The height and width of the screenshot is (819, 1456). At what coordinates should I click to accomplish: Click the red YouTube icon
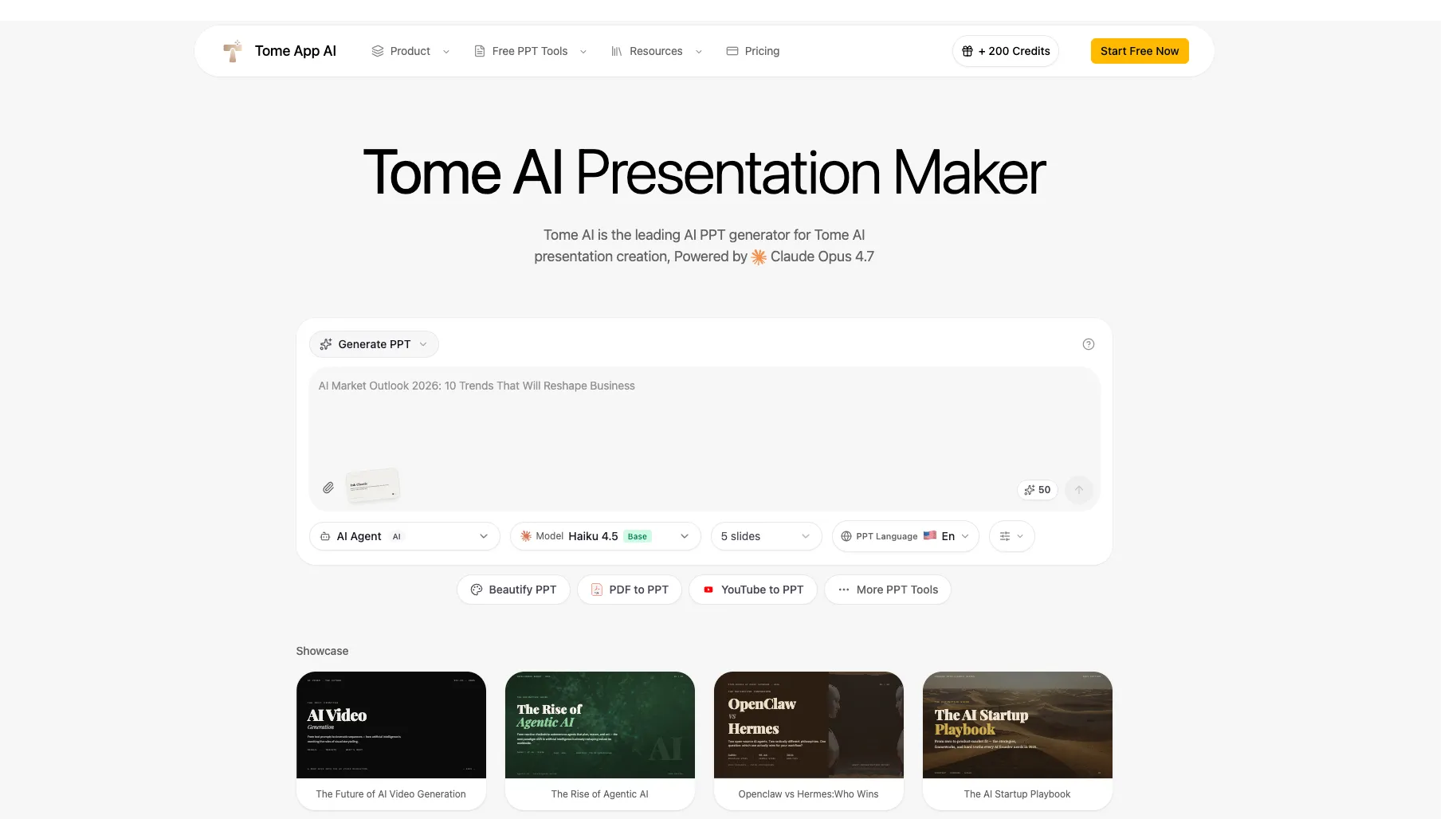coord(708,590)
